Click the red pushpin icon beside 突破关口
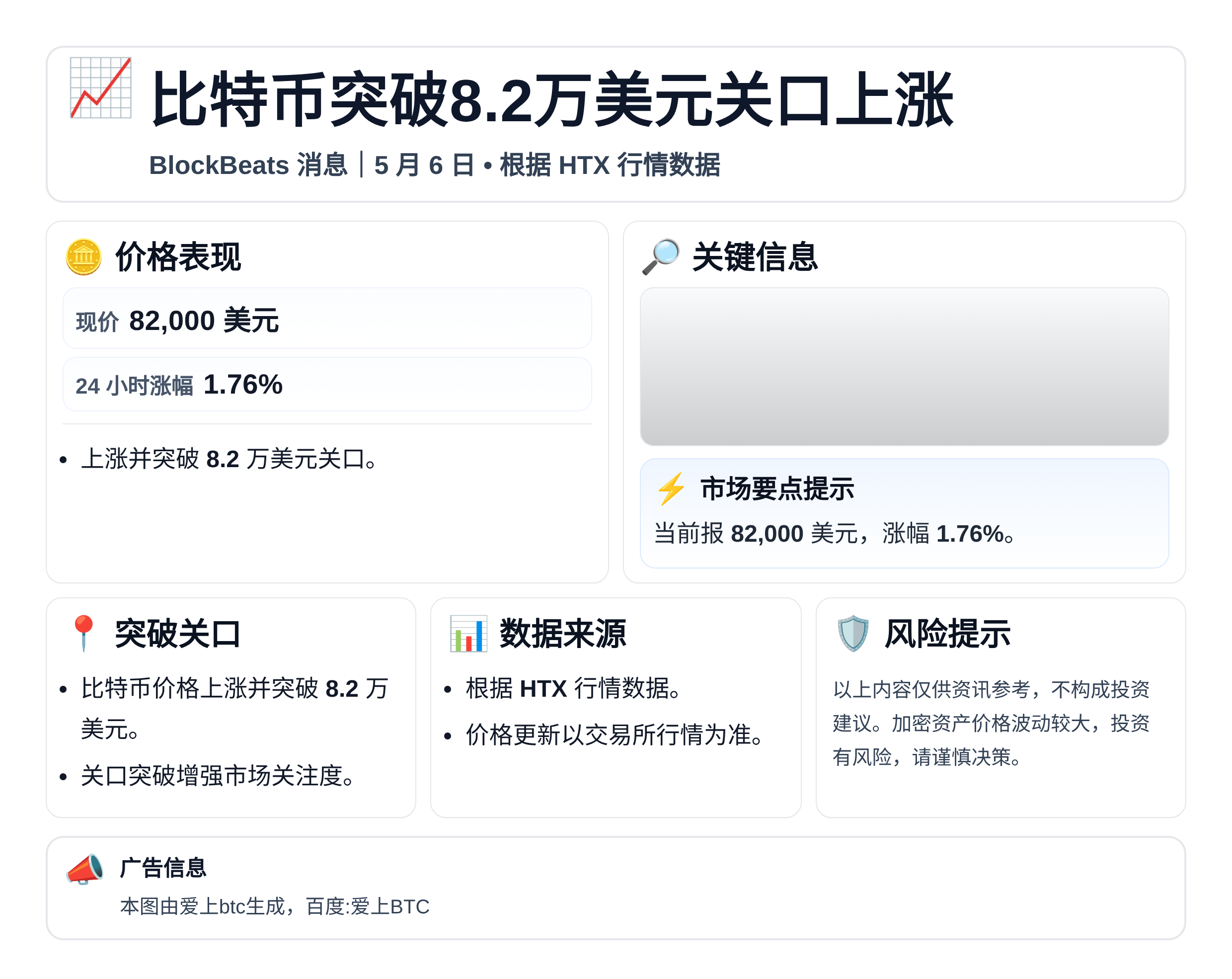This screenshot has height=979, width=1232. click(x=83, y=633)
